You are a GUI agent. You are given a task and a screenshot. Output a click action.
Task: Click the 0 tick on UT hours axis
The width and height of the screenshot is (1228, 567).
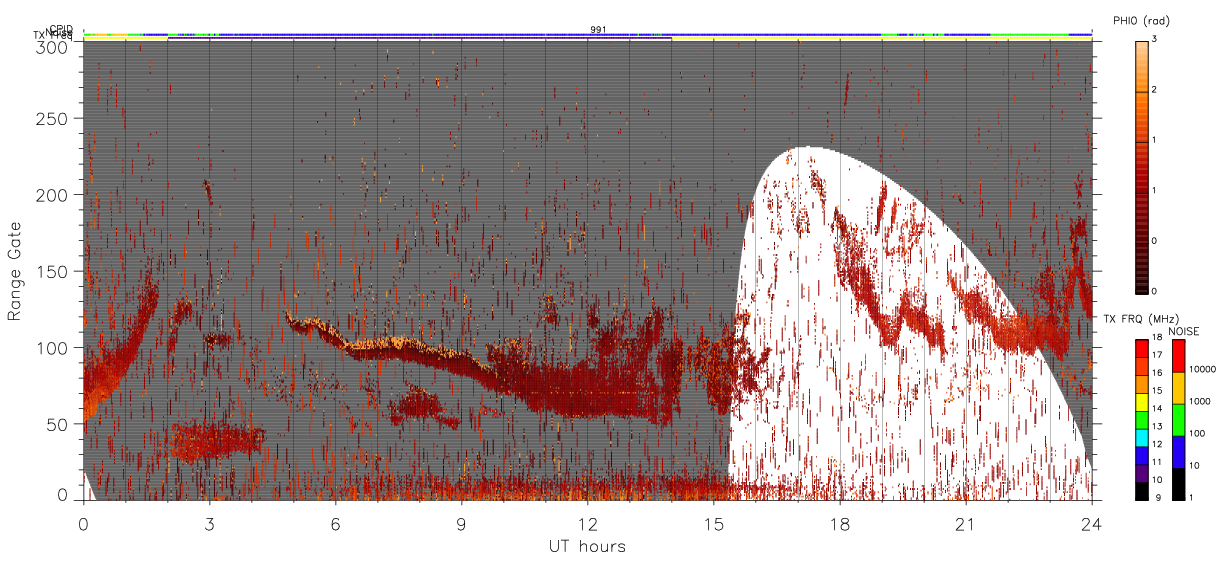click(84, 524)
